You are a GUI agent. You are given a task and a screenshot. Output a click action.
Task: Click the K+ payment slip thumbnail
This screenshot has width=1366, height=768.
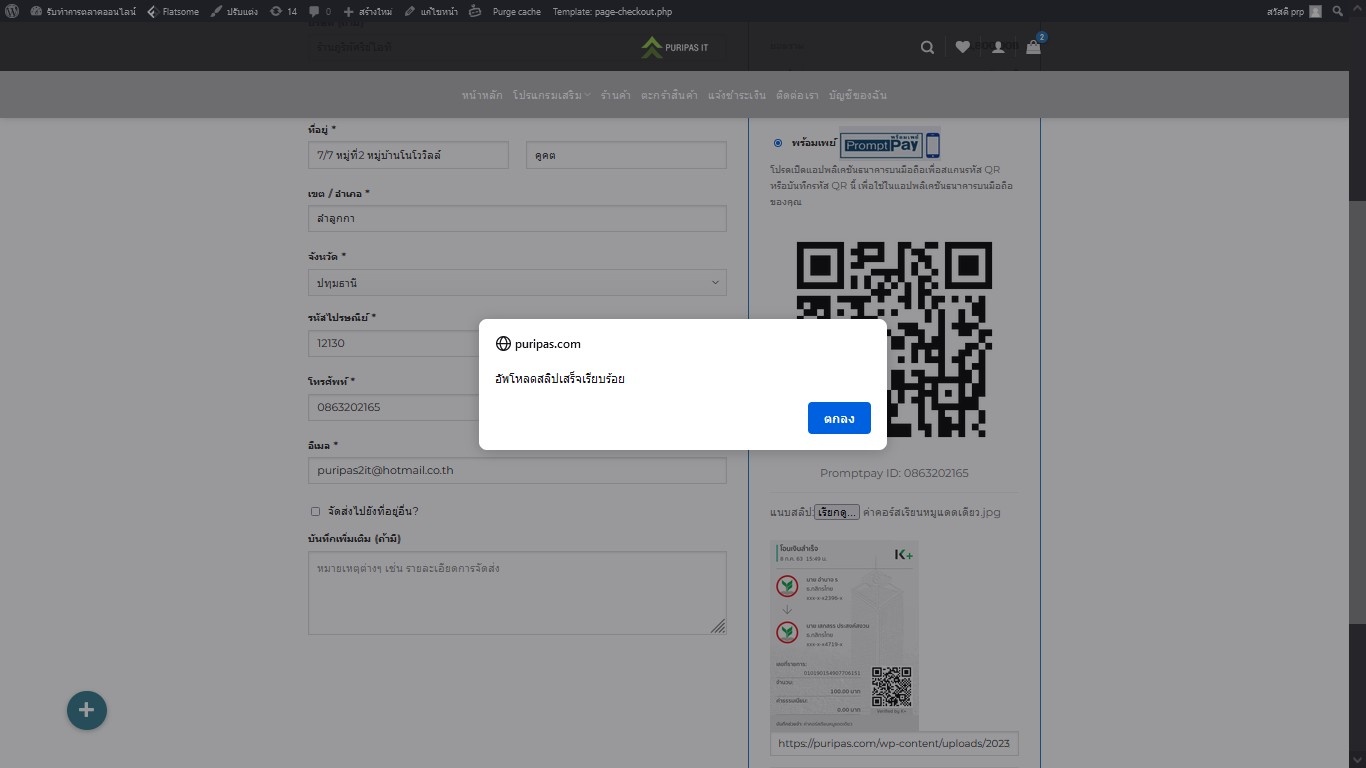tap(844, 635)
